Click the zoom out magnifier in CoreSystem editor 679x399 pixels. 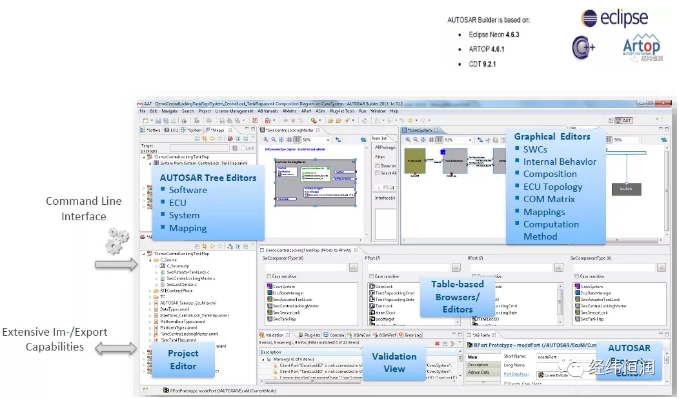(416, 140)
